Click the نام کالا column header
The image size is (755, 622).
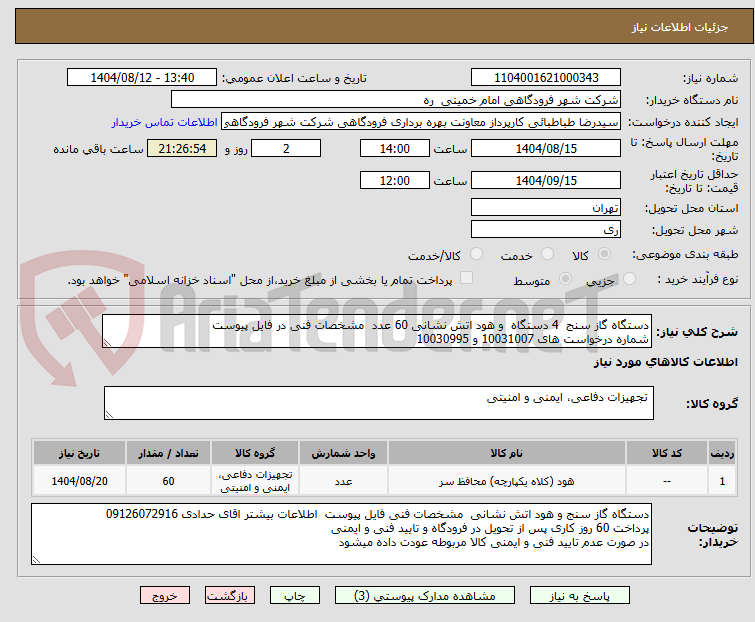click(507, 453)
